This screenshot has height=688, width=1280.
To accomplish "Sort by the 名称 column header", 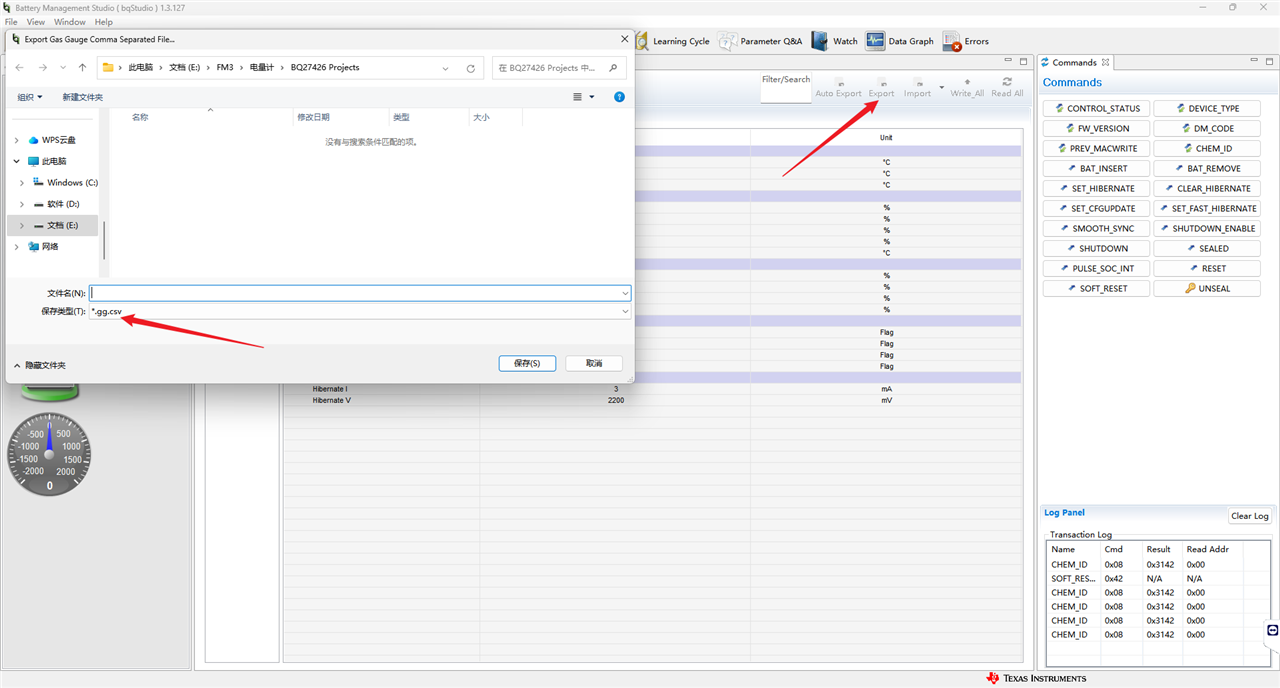I will click(x=140, y=117).
